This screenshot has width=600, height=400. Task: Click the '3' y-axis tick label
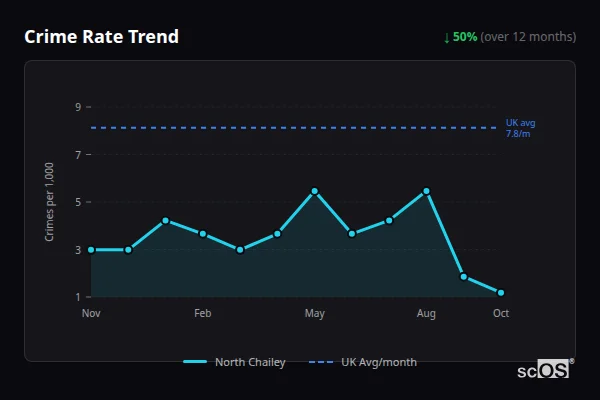tap(78, 250)
